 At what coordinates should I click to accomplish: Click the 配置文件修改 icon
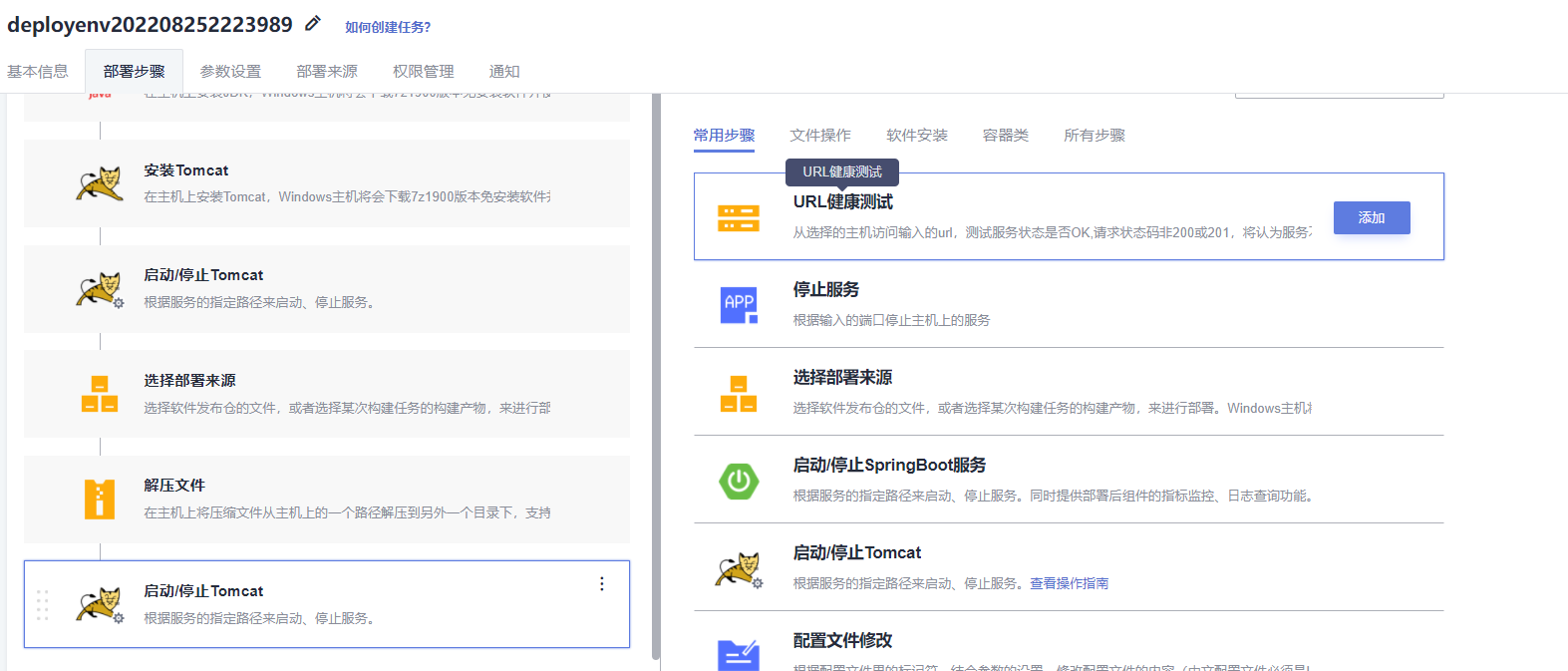[739, 654]
